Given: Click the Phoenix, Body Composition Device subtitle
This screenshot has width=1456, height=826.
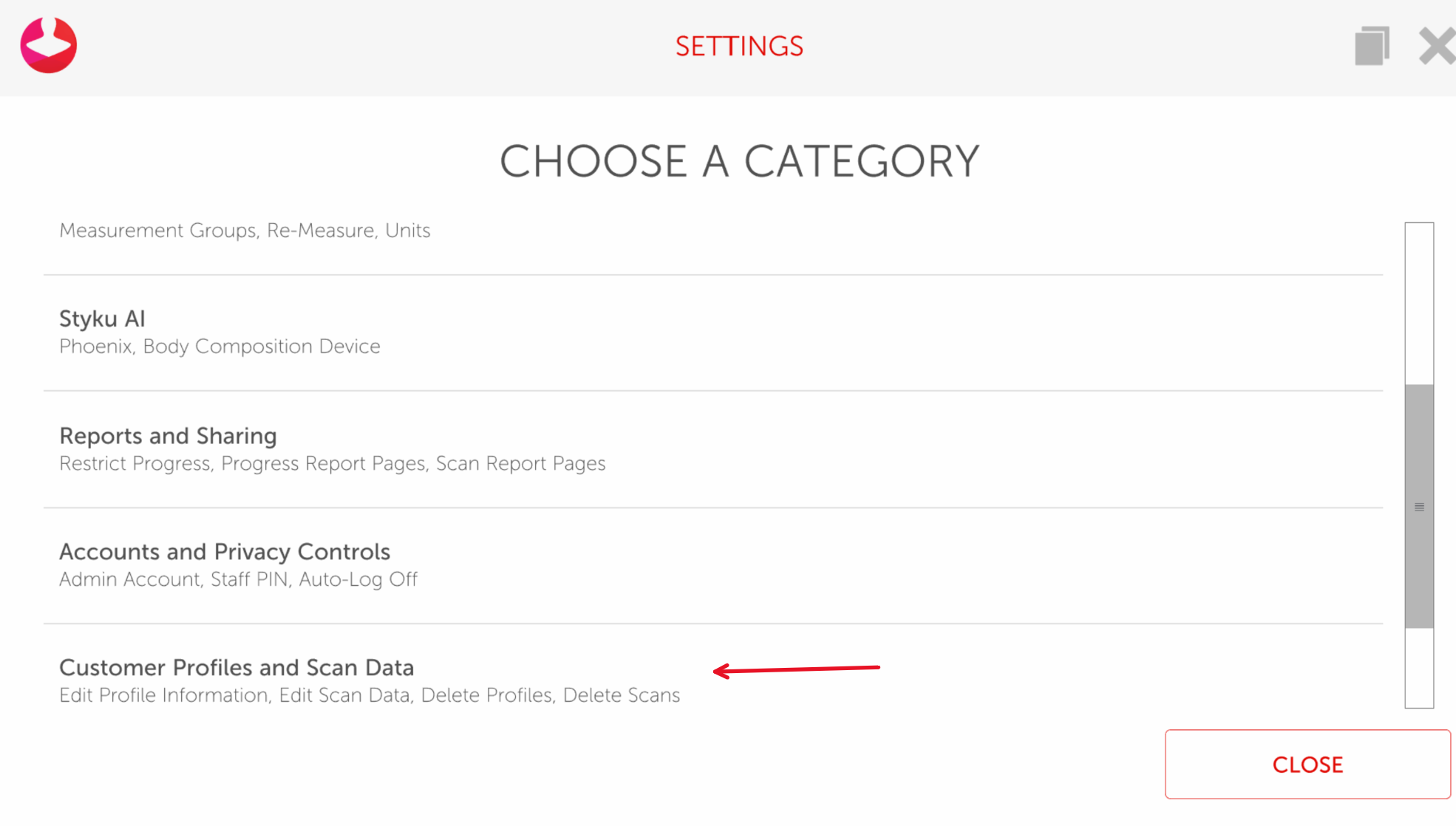Looking at the screenshot, I should click(x=220, y=347).
